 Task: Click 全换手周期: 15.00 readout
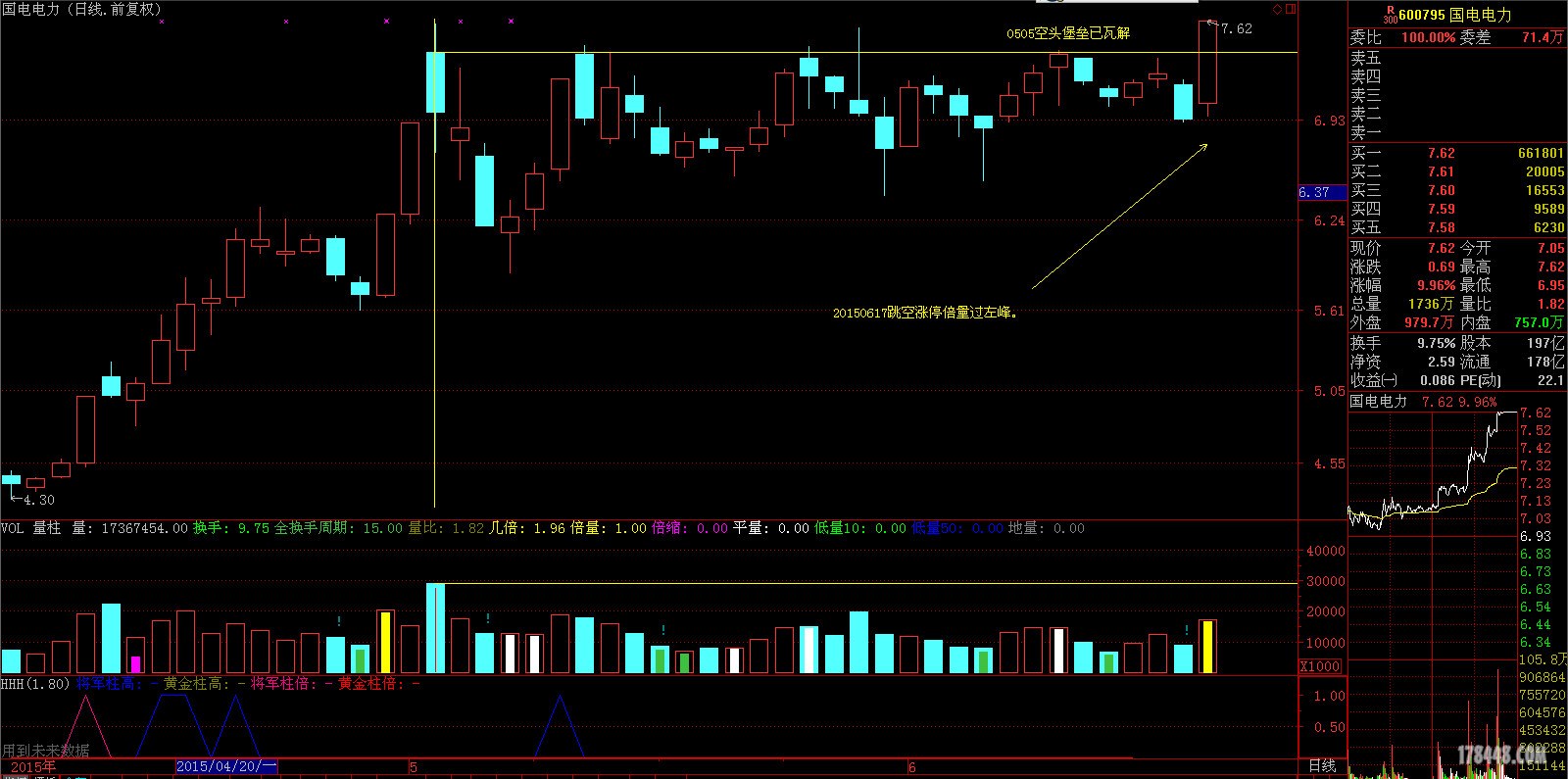point(338,528)
